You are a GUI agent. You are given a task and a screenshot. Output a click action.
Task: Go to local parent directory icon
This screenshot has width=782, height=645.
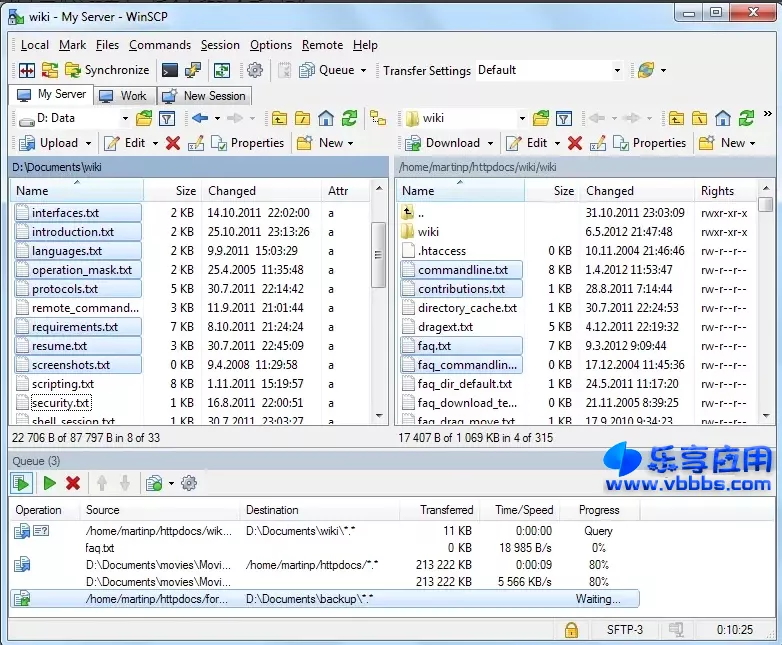[279, 119]
